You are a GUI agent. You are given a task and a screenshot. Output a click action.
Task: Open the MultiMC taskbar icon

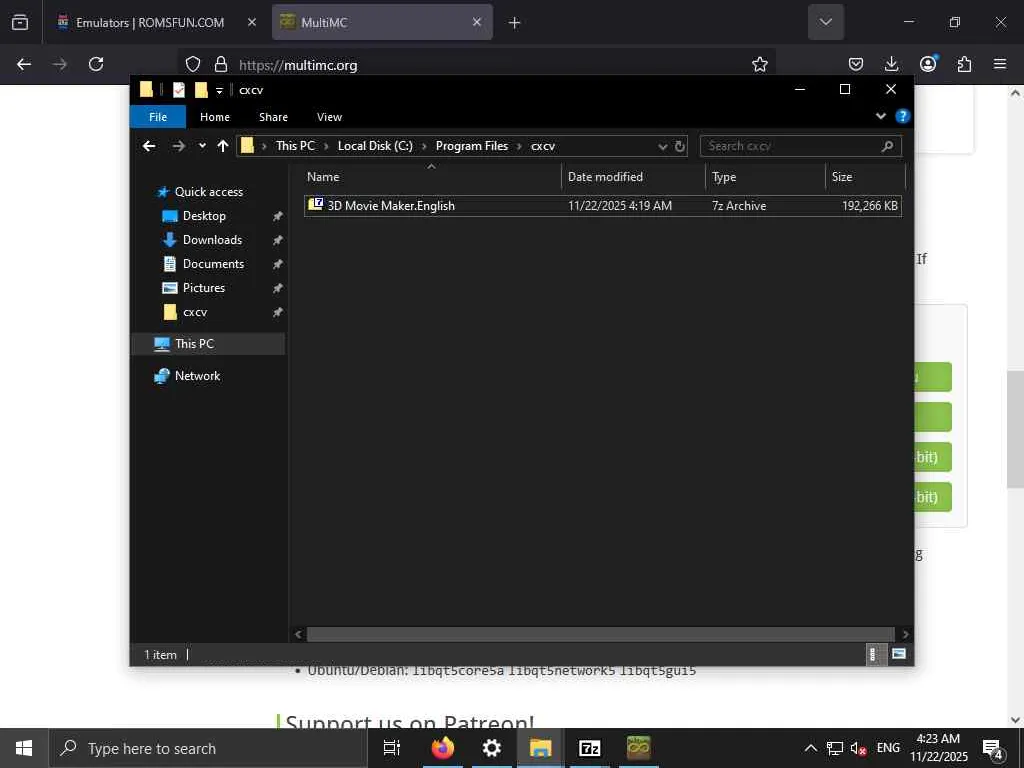pyautogui.click(x=639, y=748)
